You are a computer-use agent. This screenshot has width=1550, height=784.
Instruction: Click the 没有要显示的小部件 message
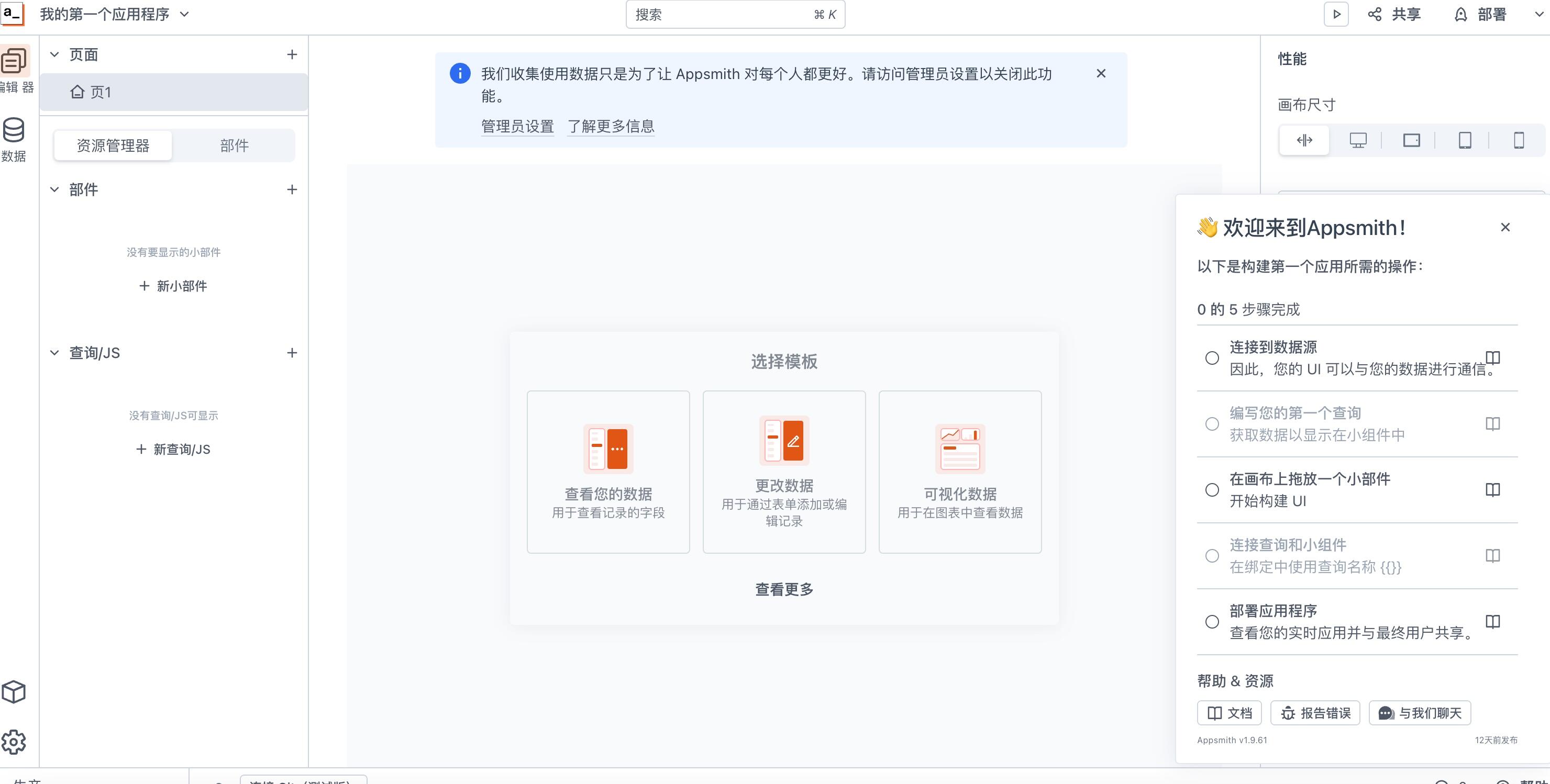173,252
